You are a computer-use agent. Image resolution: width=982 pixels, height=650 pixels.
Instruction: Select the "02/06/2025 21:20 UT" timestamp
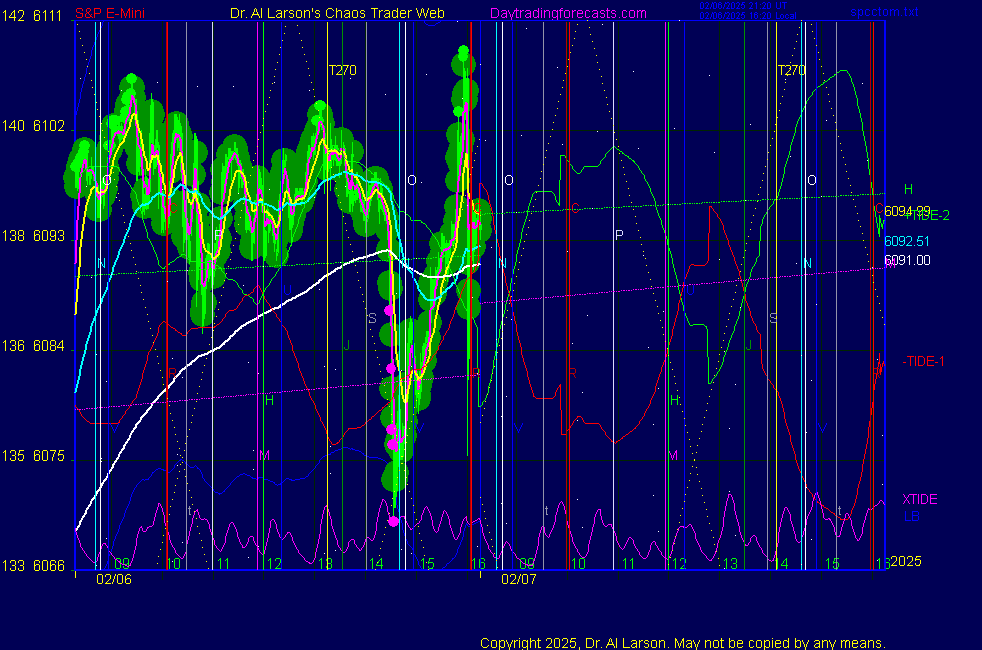click(x=743, y=6)
